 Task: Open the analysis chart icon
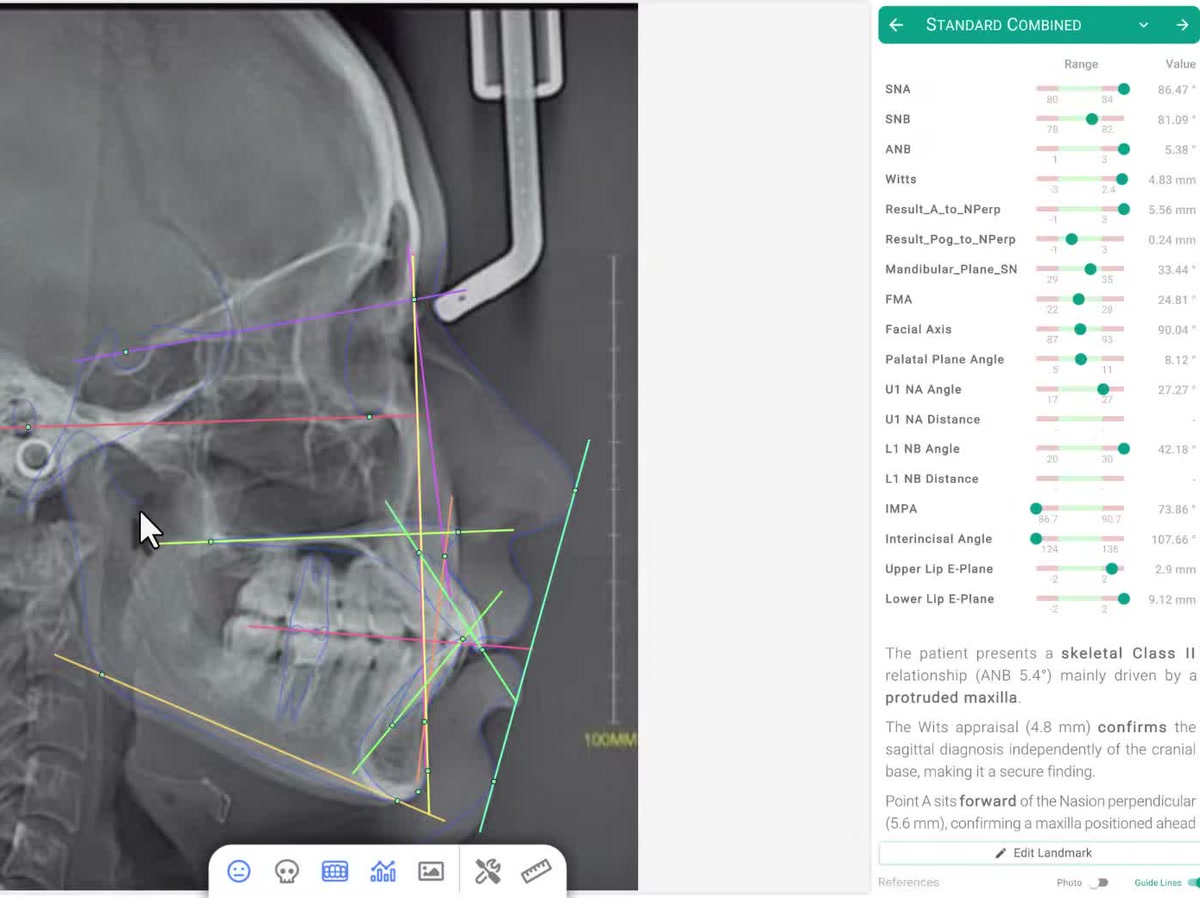383,871
